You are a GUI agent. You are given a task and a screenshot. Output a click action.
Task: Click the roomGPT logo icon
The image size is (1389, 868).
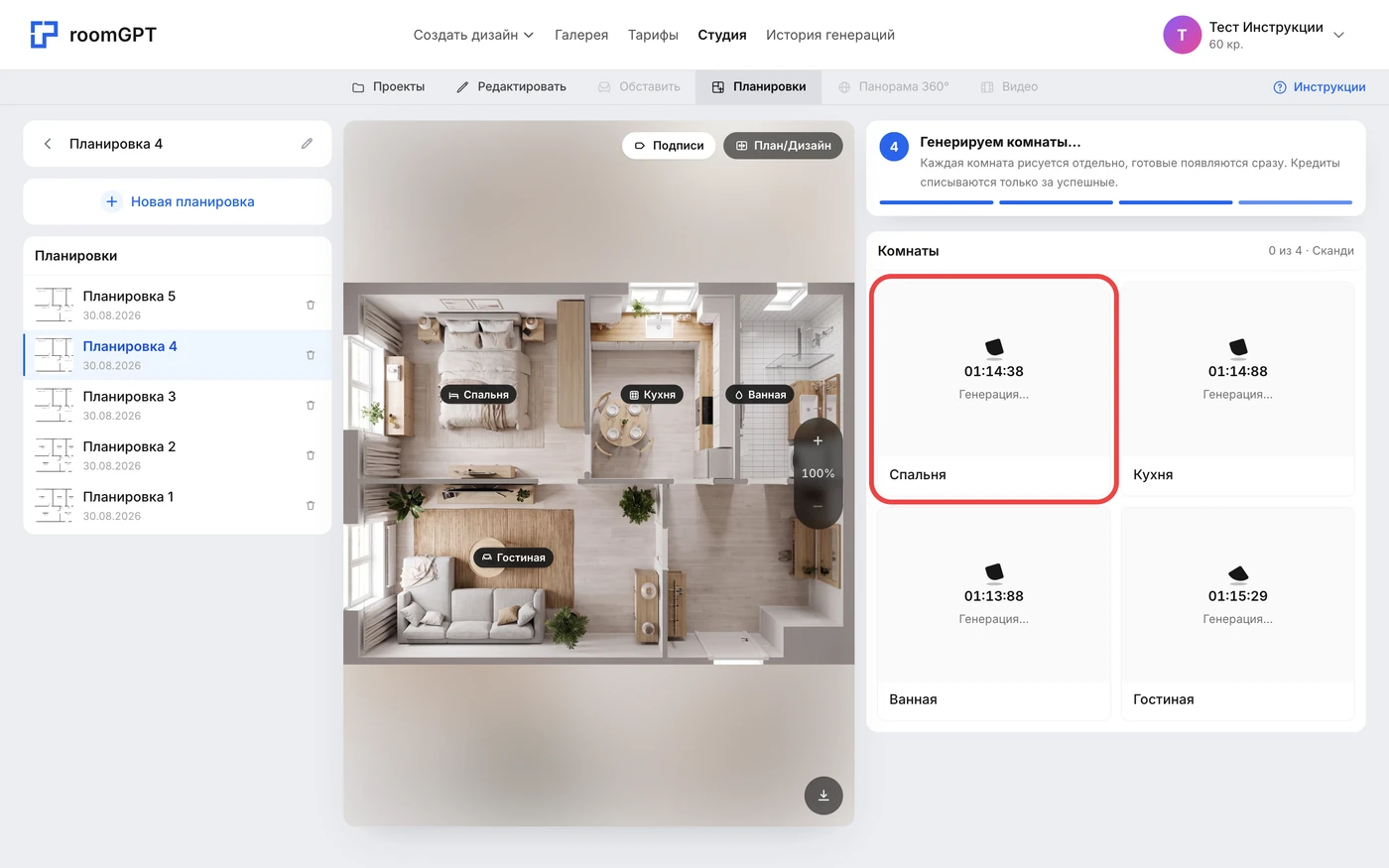[44, 35]
